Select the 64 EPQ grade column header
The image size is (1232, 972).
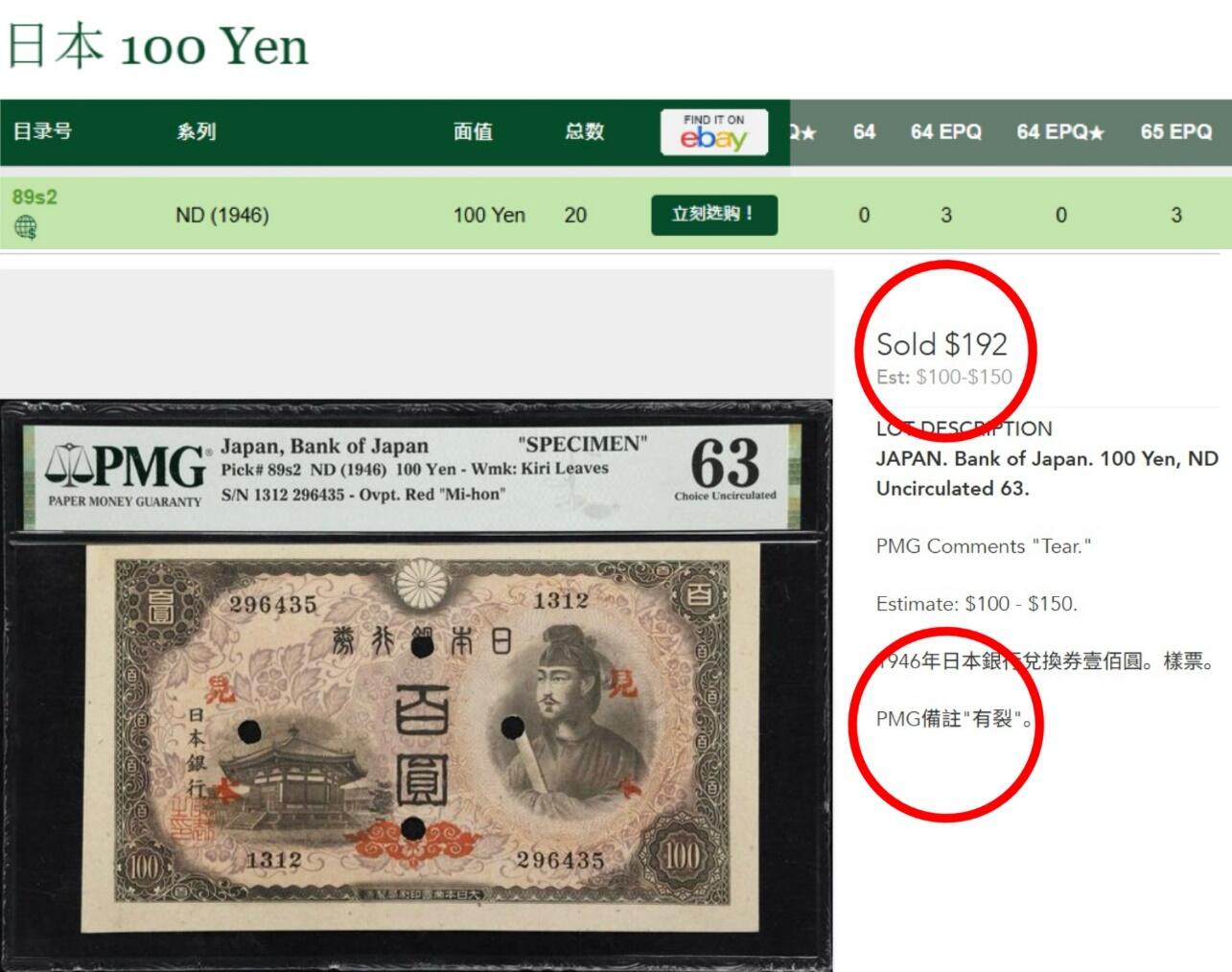coord(945,131)
